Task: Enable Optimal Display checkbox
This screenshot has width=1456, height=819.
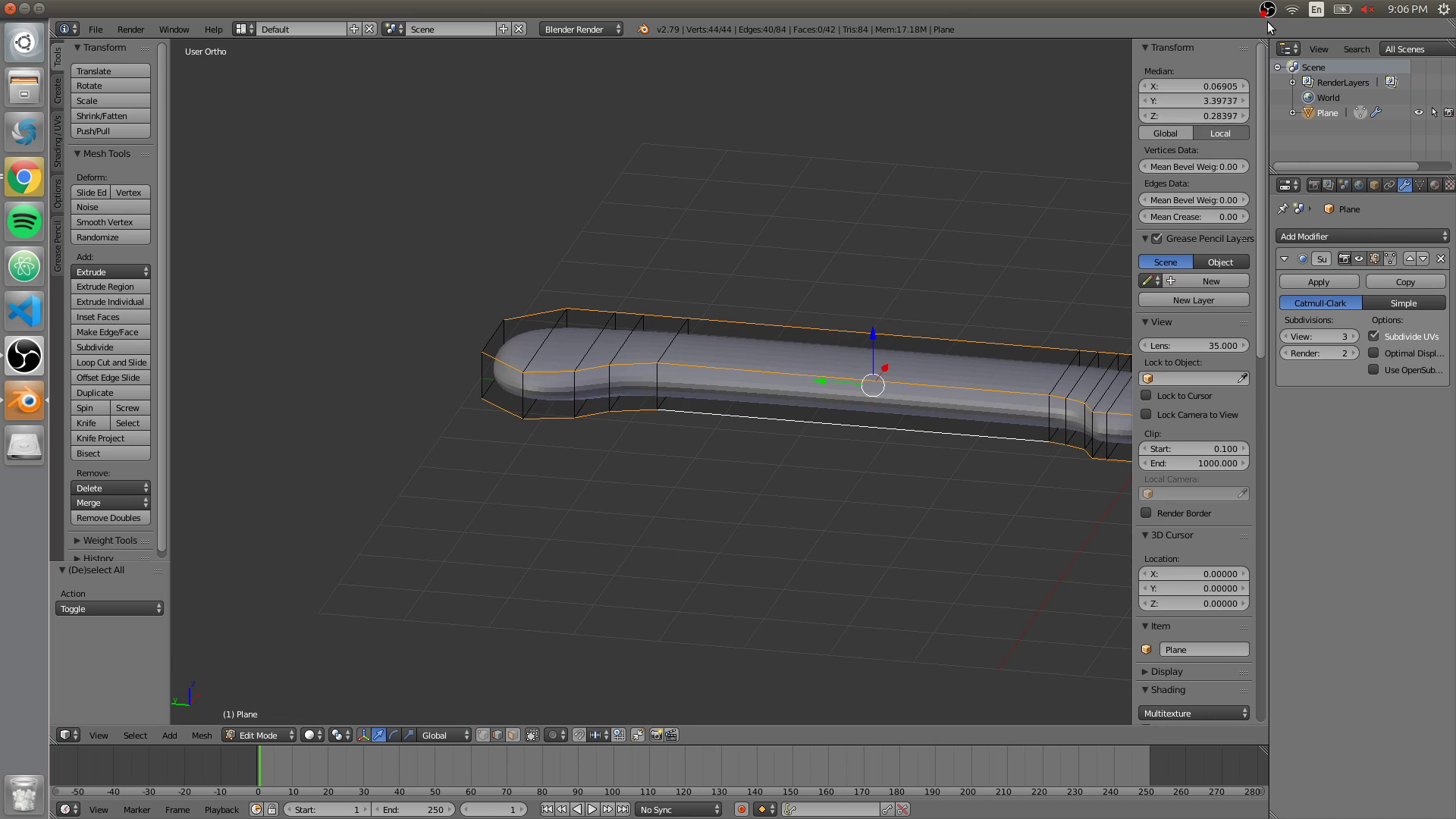Action: tap(1373, 353)
